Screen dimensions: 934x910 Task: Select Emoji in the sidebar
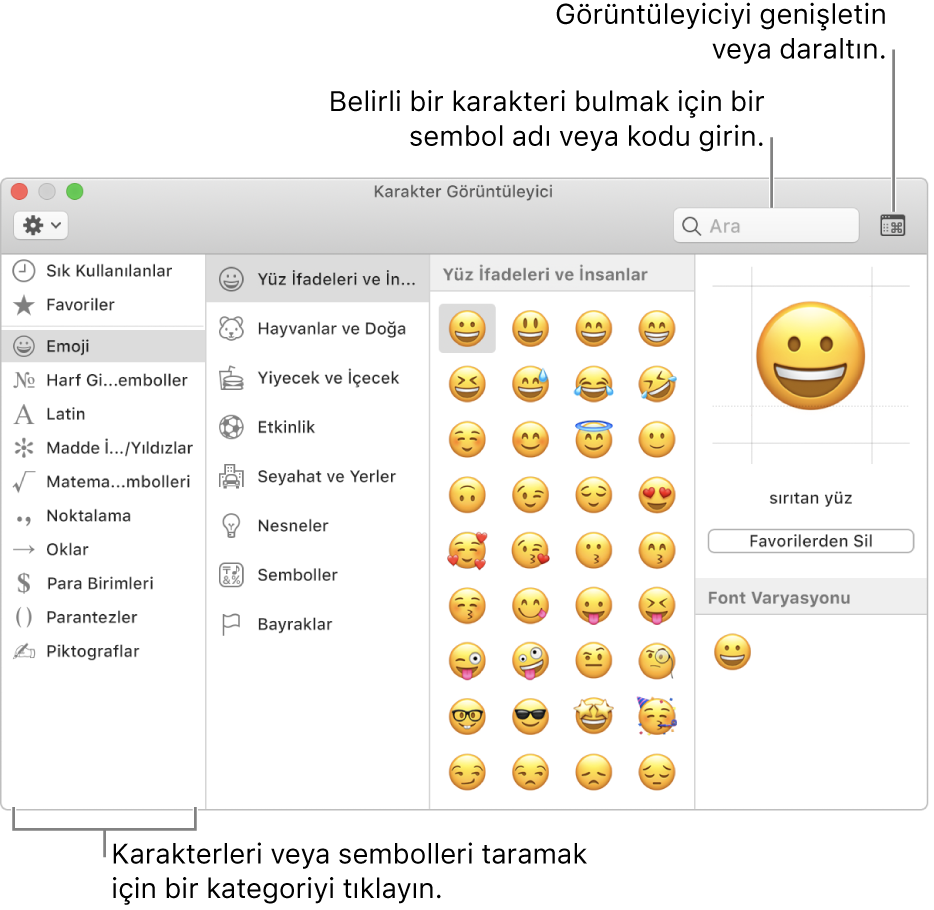(103, 346)
